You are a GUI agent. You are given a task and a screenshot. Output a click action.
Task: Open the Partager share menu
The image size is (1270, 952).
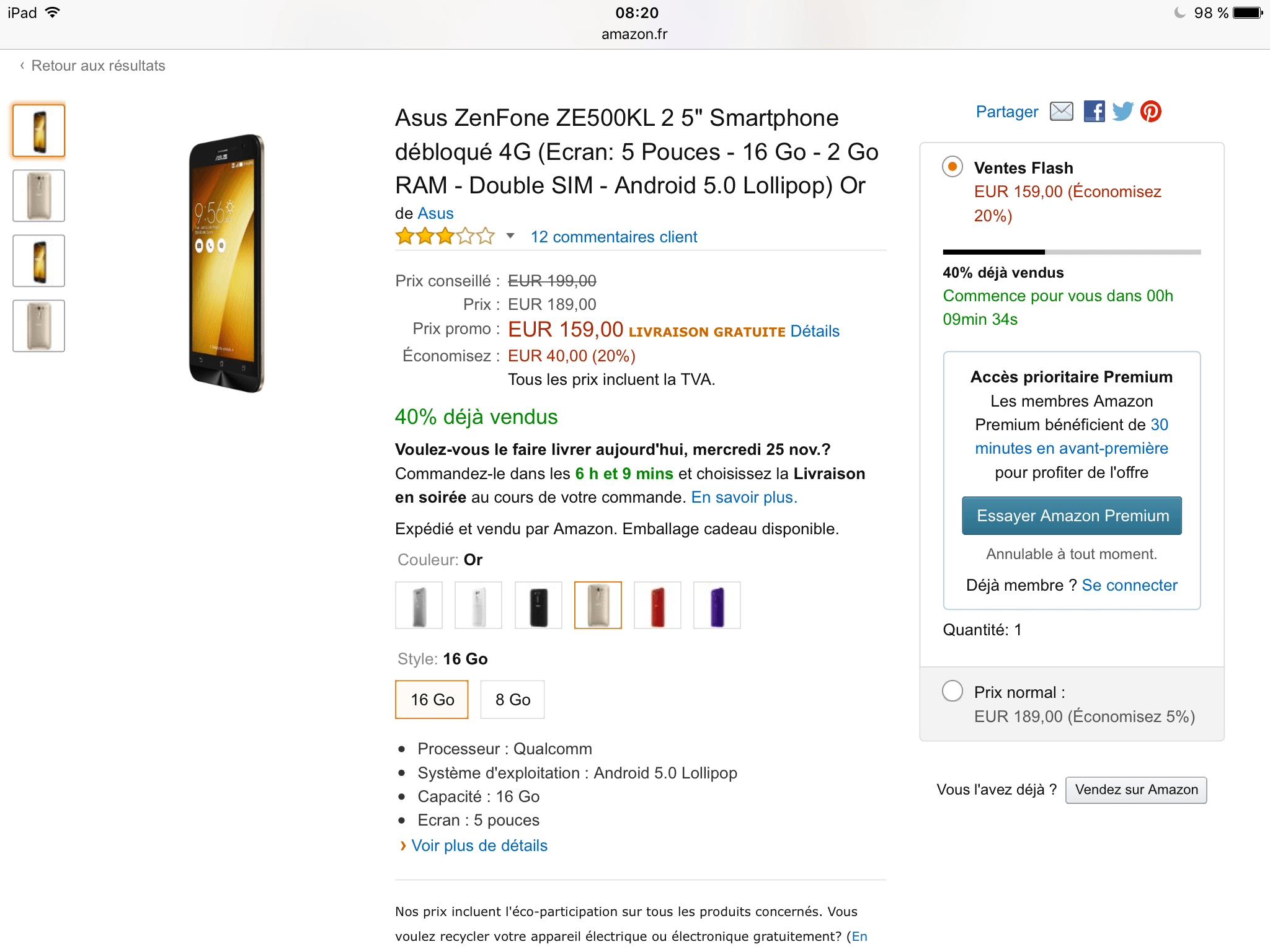[x=1006, y=112]
